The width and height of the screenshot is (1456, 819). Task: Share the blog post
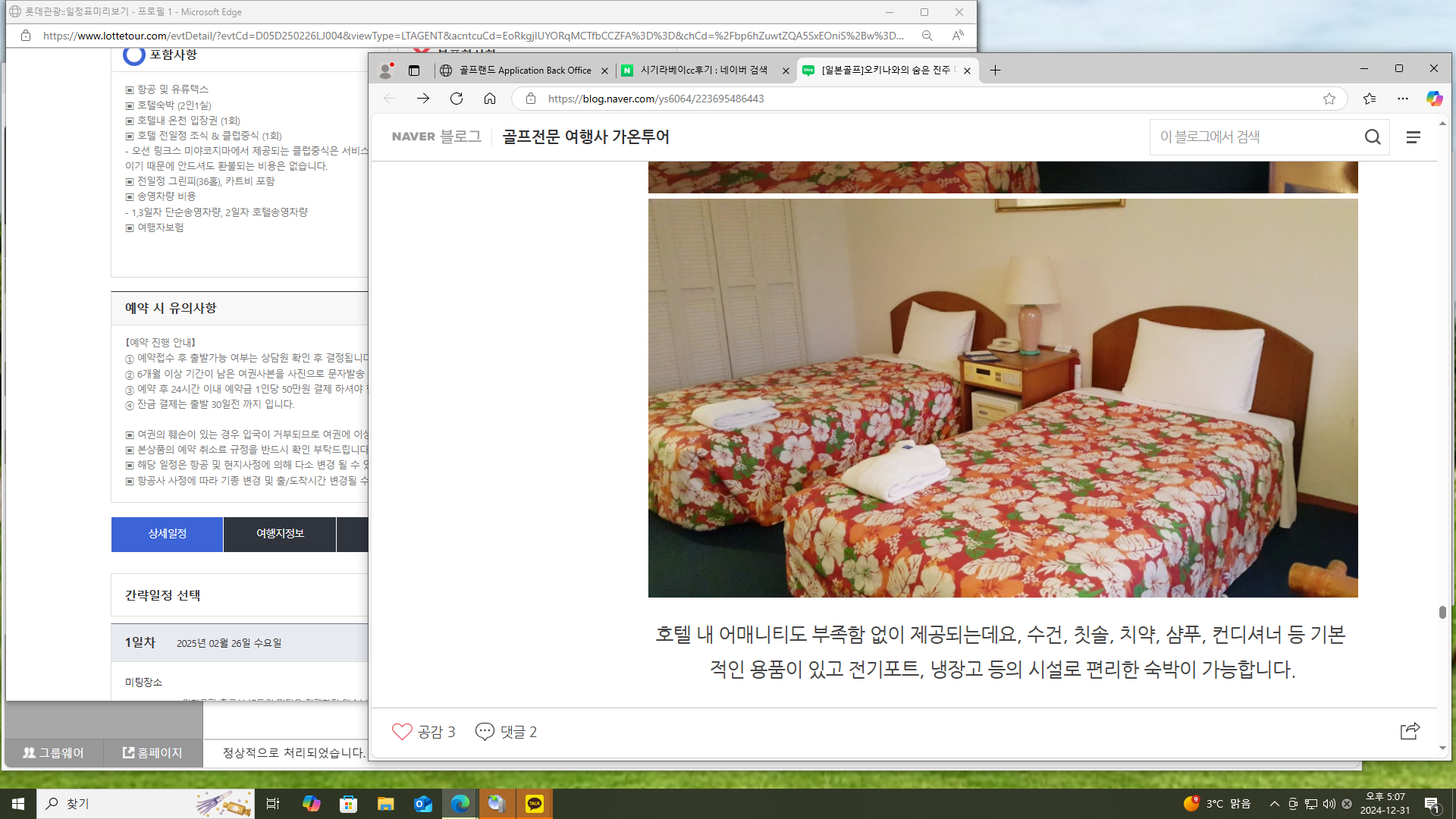[x=1410, y=731]
